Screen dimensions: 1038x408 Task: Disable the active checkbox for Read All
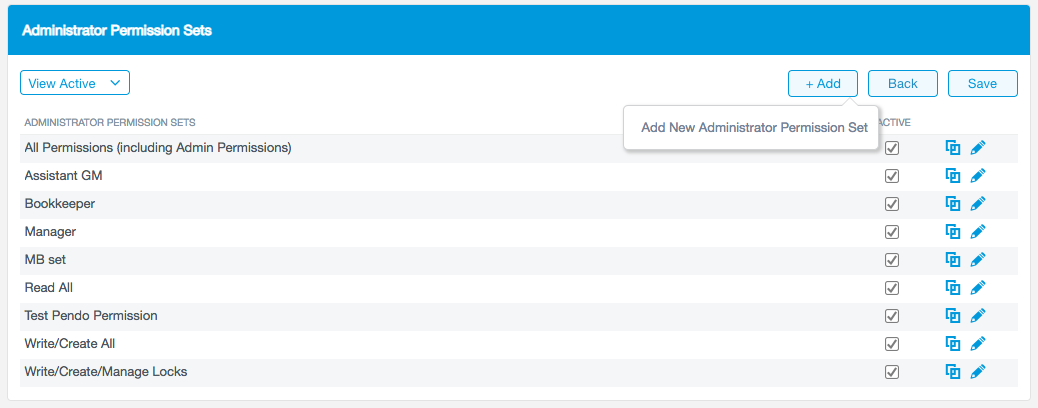coord(892,288)
